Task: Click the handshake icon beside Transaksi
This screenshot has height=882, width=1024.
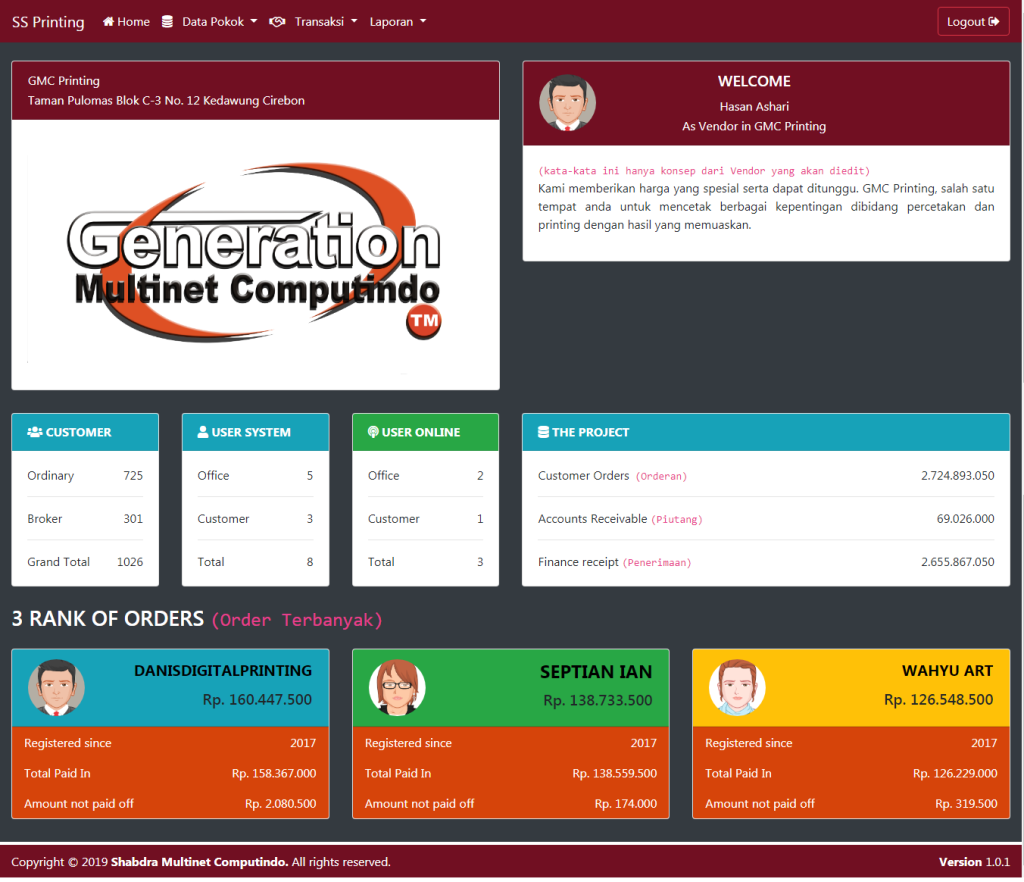Action: click(x=278, y=22)
